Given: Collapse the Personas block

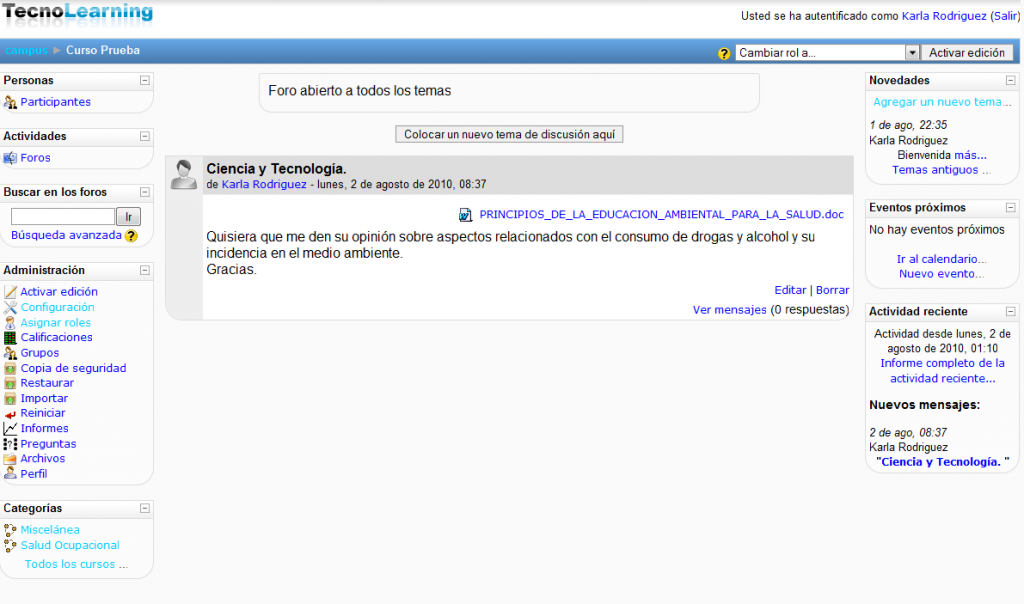Looking at the screenshot, I should 145,80.
